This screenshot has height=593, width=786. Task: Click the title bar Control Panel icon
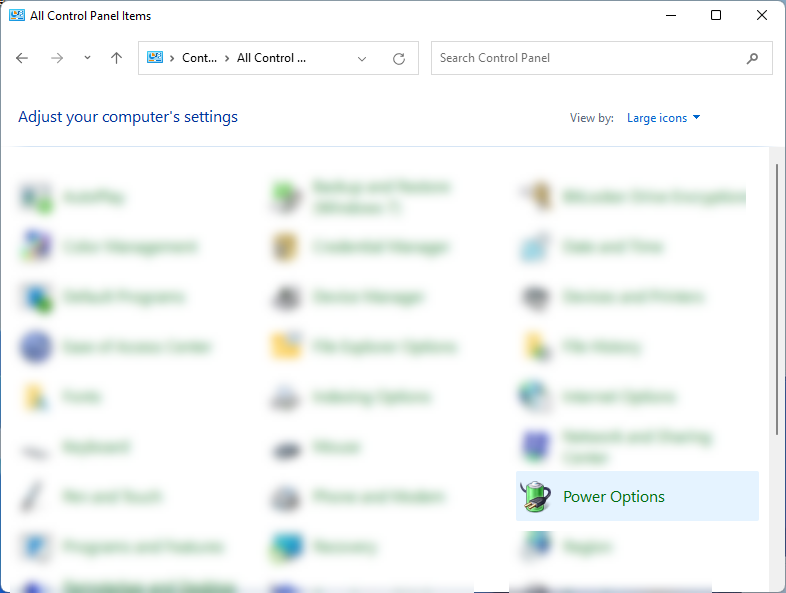click(x=17, y=16)
